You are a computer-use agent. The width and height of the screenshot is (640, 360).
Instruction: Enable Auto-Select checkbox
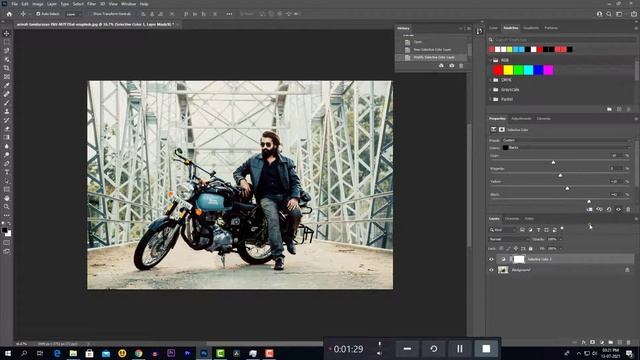click(38, 14)
